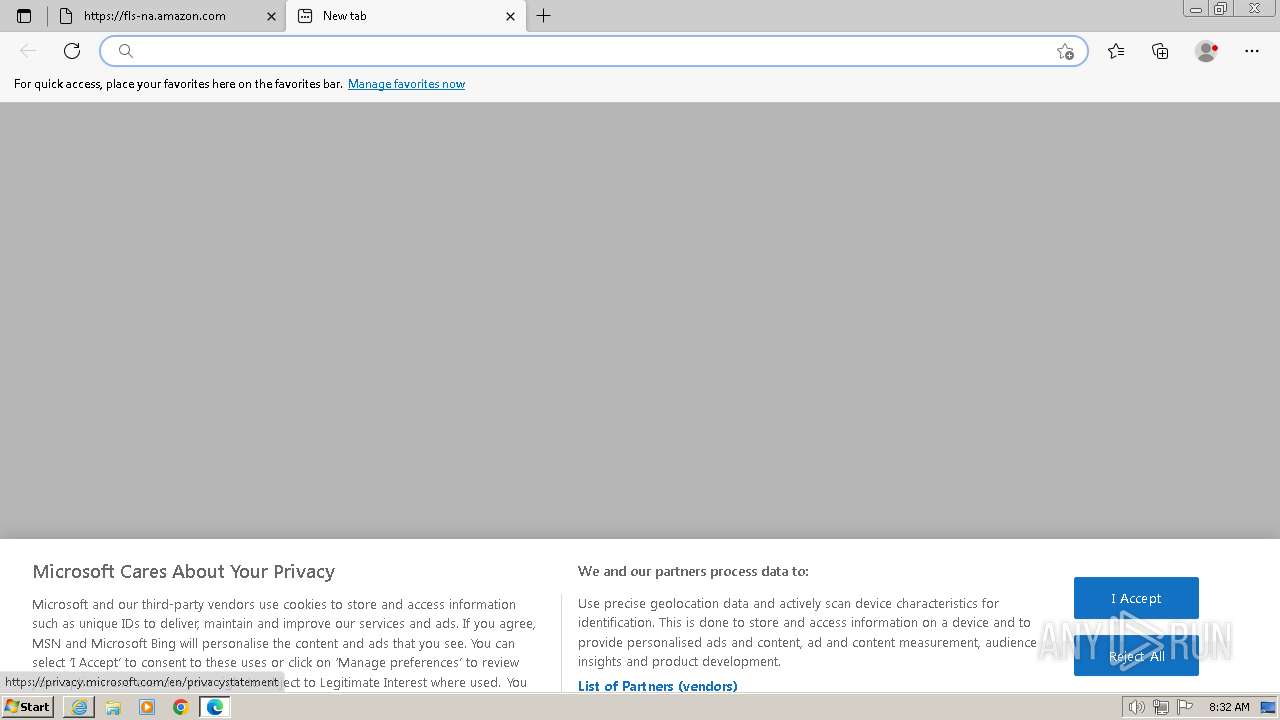Viewport: 1280px width, 720px height.
Task: Click Reject All button
Action: pyautogui.click(x=1136, y=656)
